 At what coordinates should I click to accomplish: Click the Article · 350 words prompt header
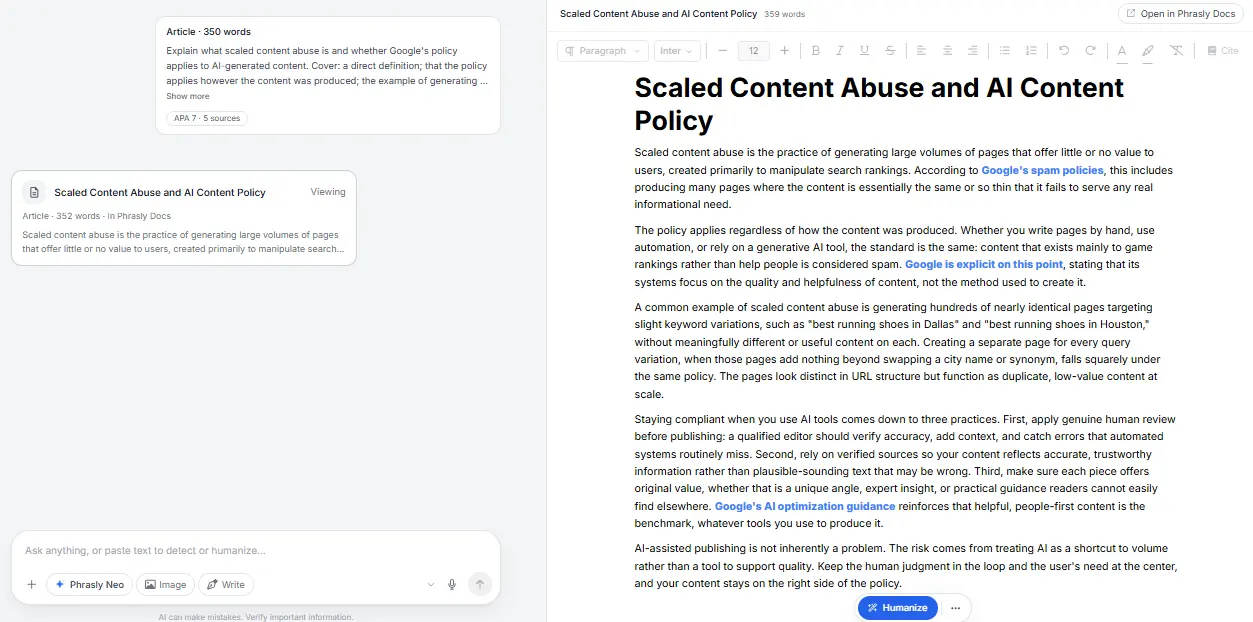(209, 32)
